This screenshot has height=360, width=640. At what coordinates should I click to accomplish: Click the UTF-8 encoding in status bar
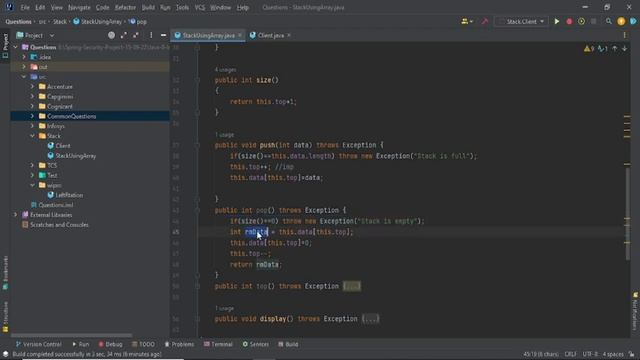(x=590, y=354)
